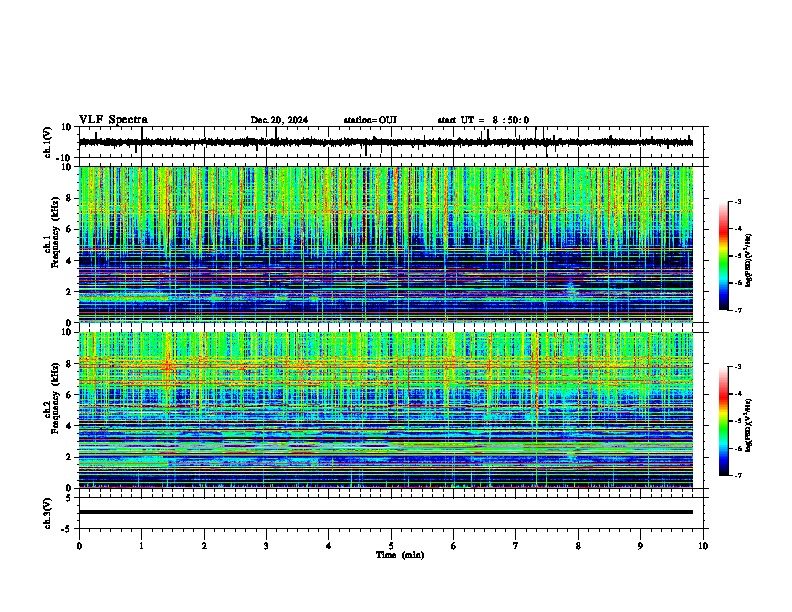Click time axis tick label "10"

703,546
